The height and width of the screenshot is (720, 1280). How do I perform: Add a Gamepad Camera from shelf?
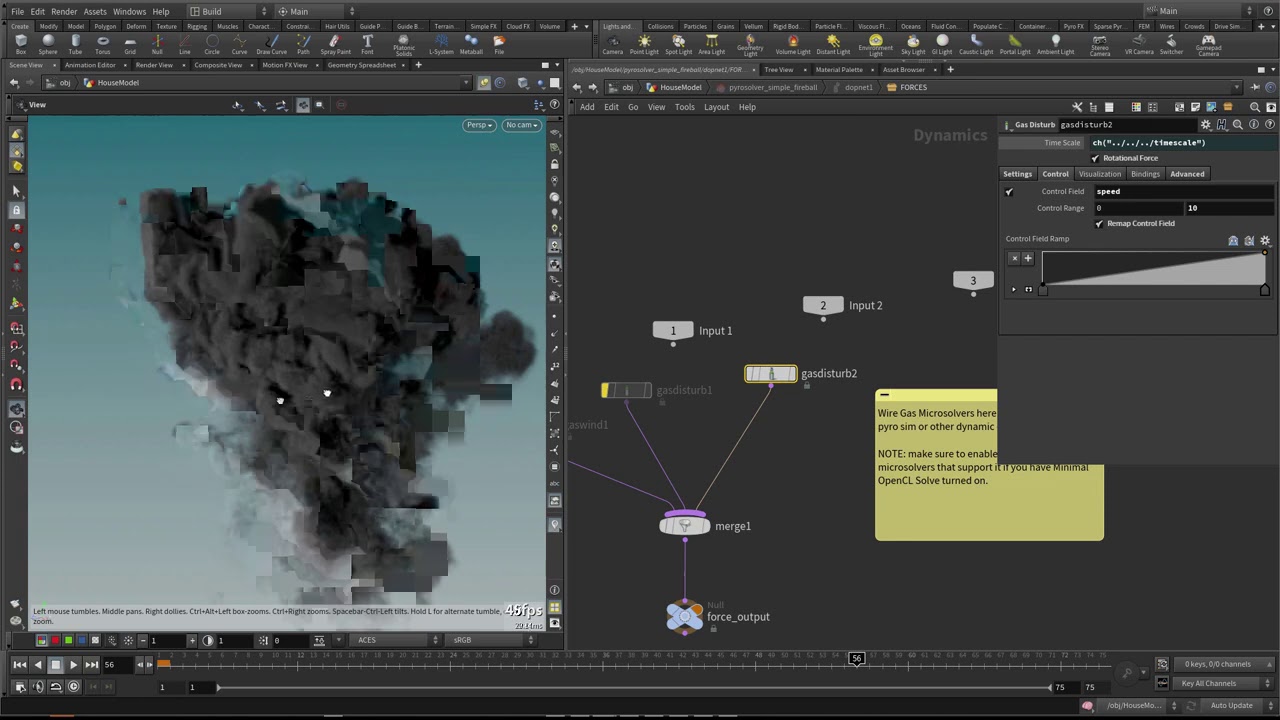[1208, 45]
